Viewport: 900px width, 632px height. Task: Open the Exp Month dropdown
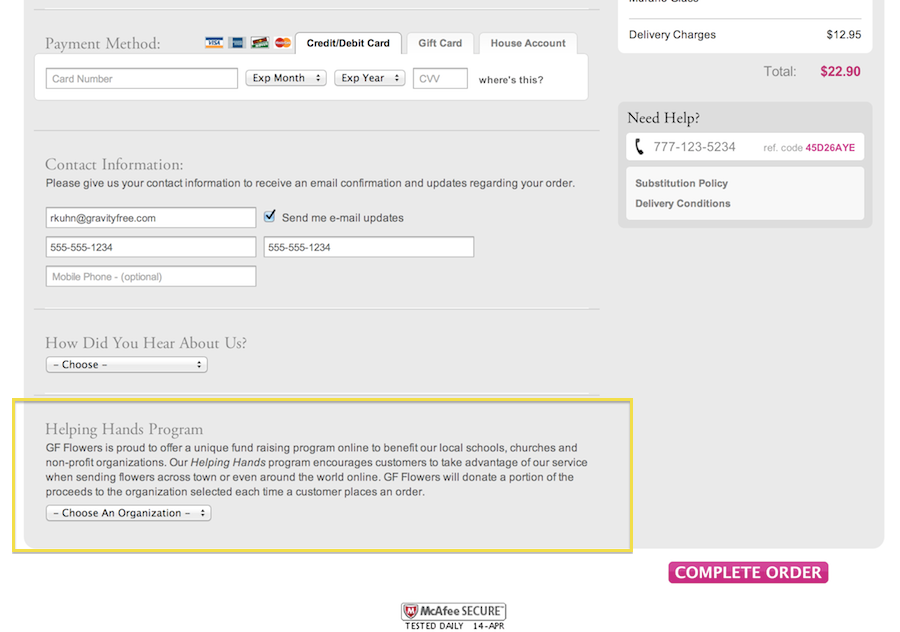(x=286, y=78)
